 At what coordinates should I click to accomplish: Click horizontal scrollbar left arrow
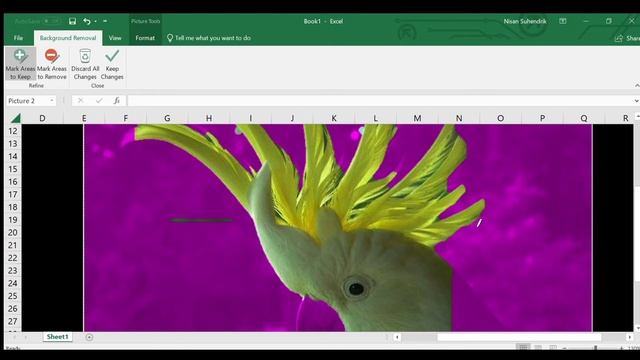pos(397,337)
